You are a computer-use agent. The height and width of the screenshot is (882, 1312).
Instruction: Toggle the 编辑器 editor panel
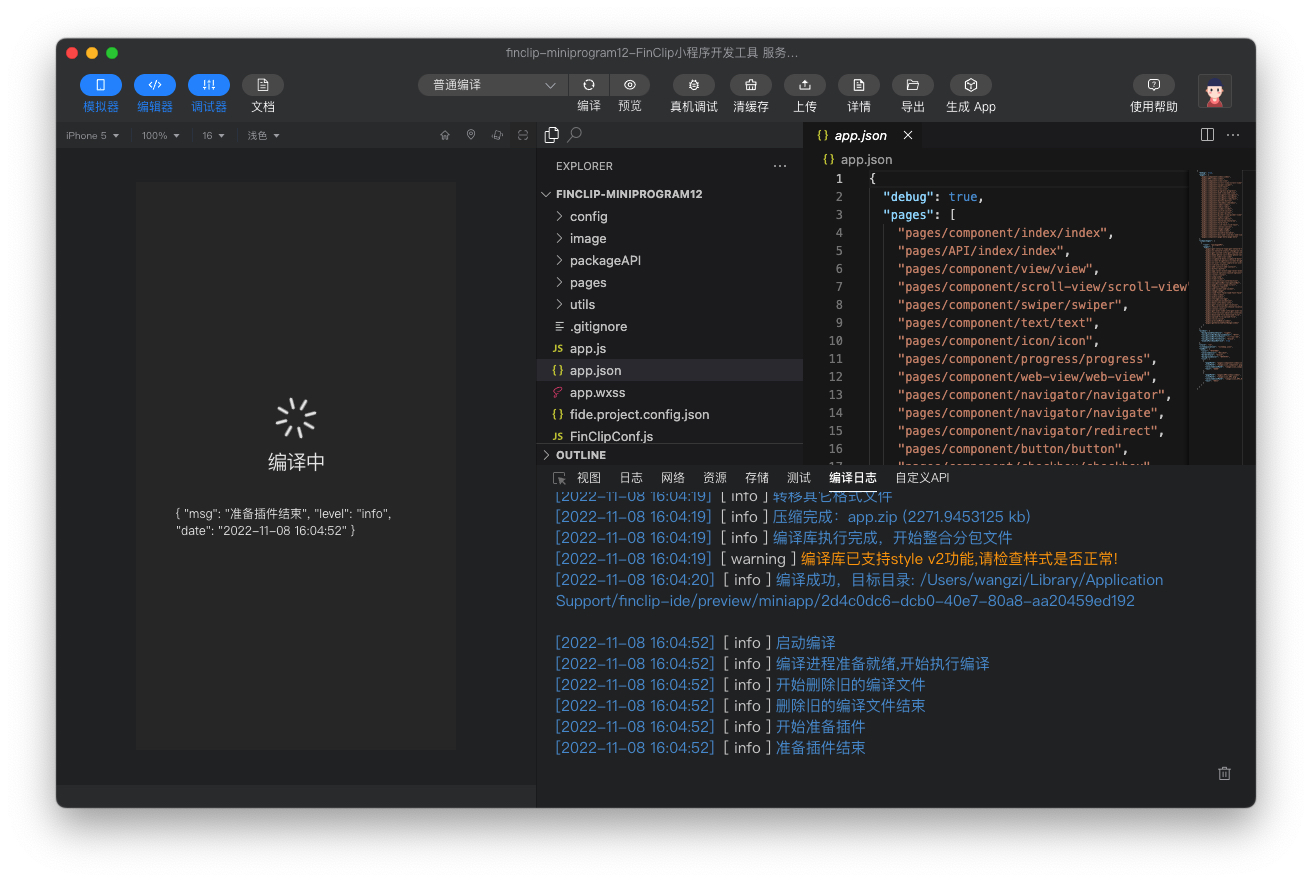coord(155,86)
